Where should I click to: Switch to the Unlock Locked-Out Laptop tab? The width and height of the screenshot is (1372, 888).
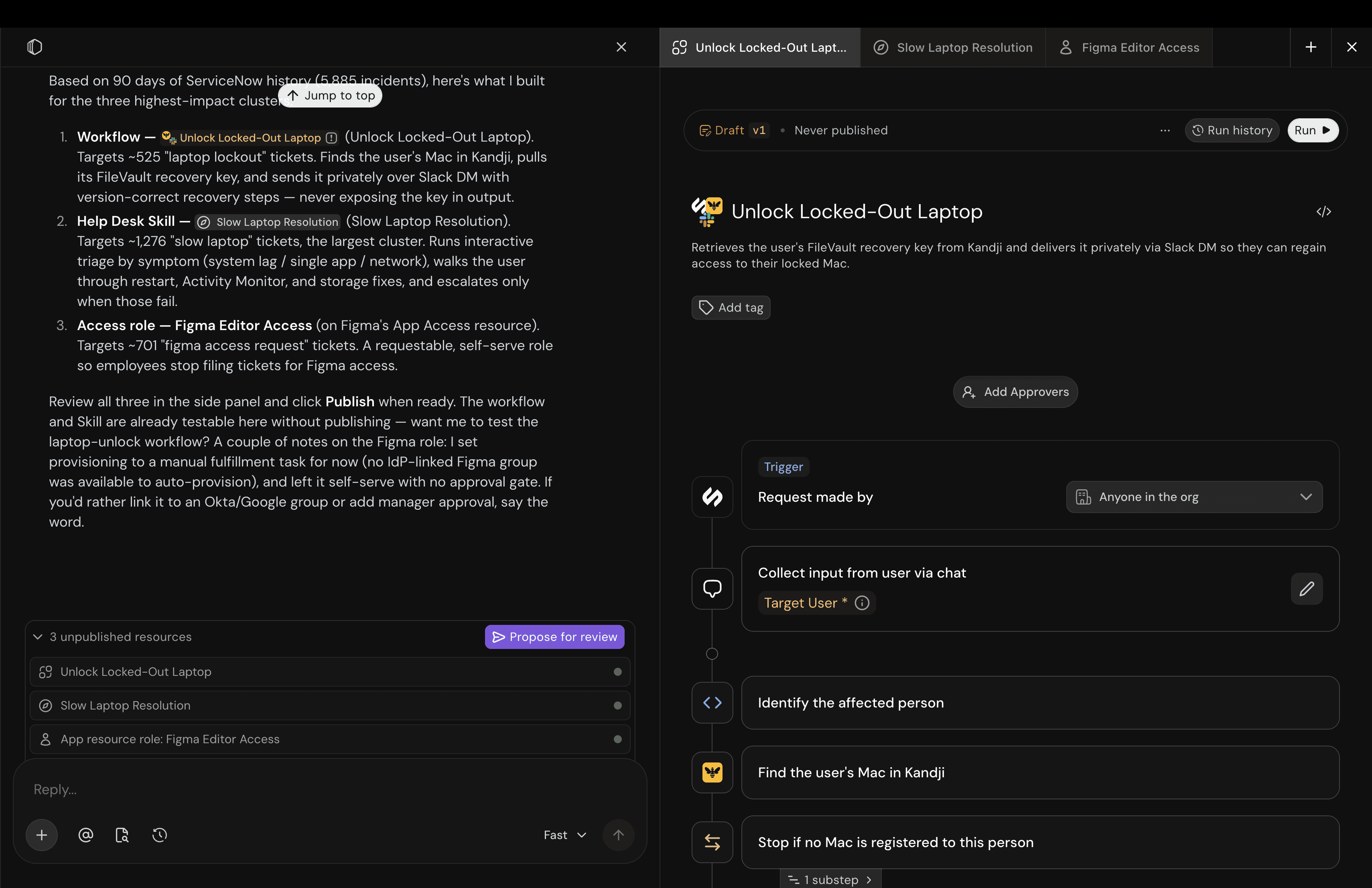pyautogui.click(x=760, y=47)
